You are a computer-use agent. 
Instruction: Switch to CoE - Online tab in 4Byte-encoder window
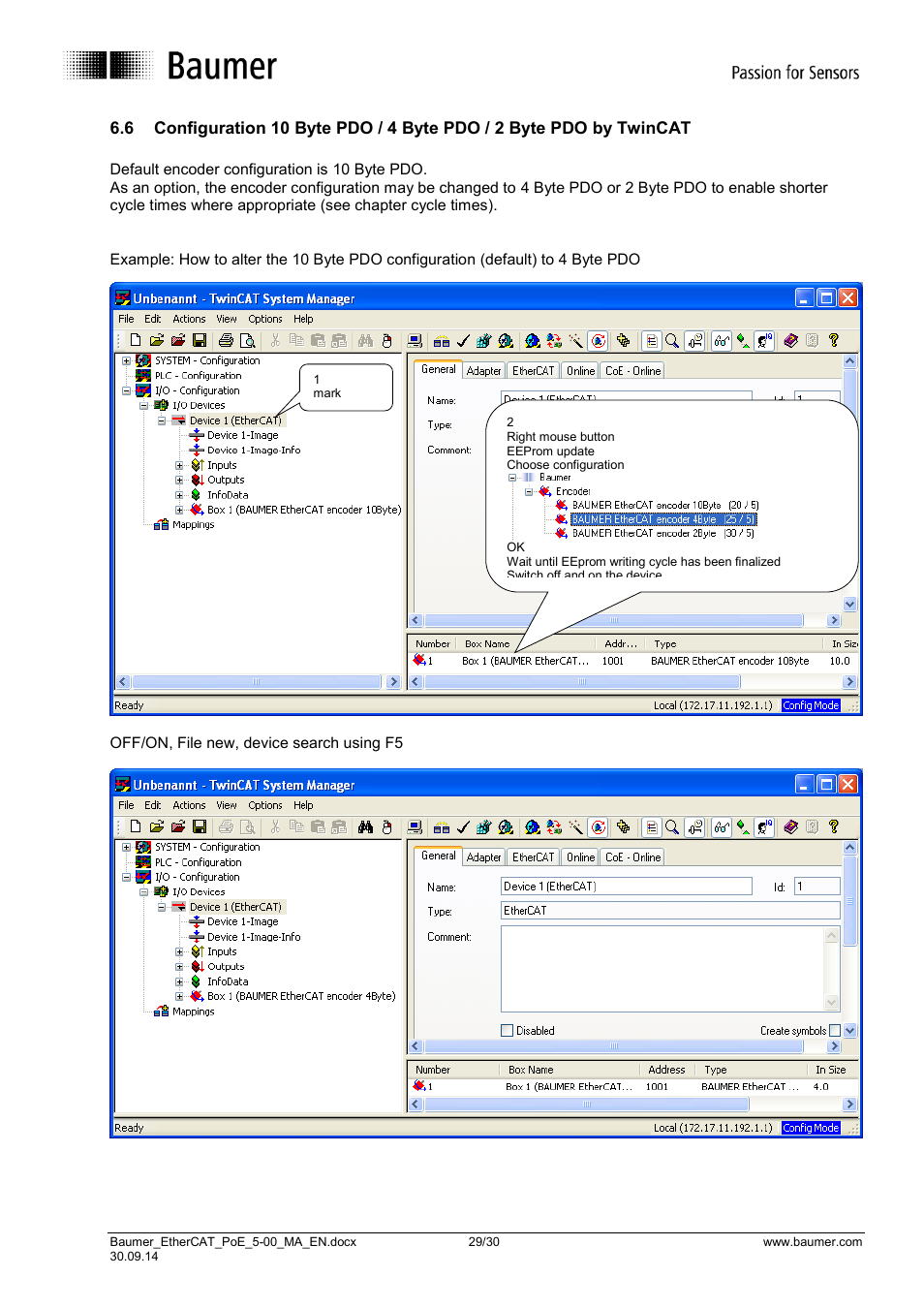tap(632, 857)
